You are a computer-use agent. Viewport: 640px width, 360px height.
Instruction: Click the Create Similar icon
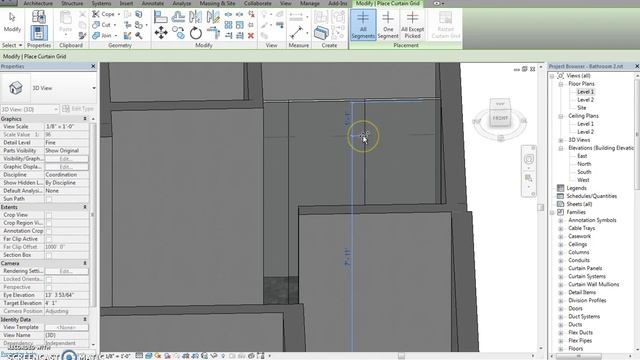[x=321, y=33]
